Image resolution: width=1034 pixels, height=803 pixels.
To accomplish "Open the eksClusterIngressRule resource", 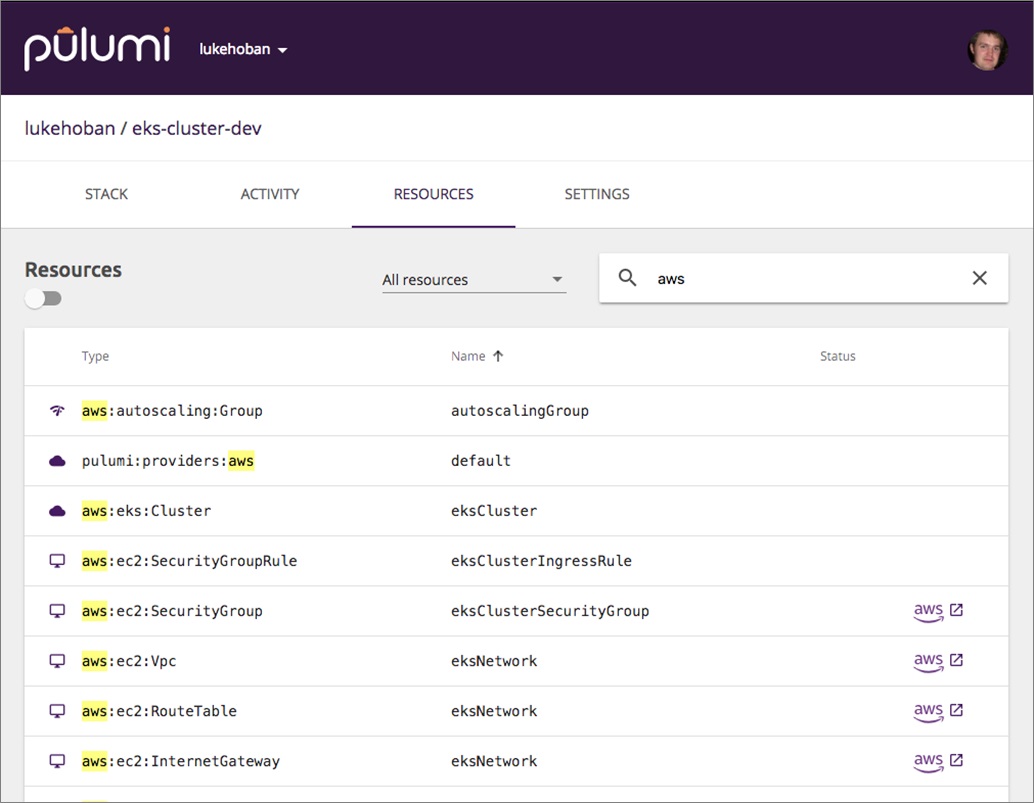I will (x=541, y=561).
